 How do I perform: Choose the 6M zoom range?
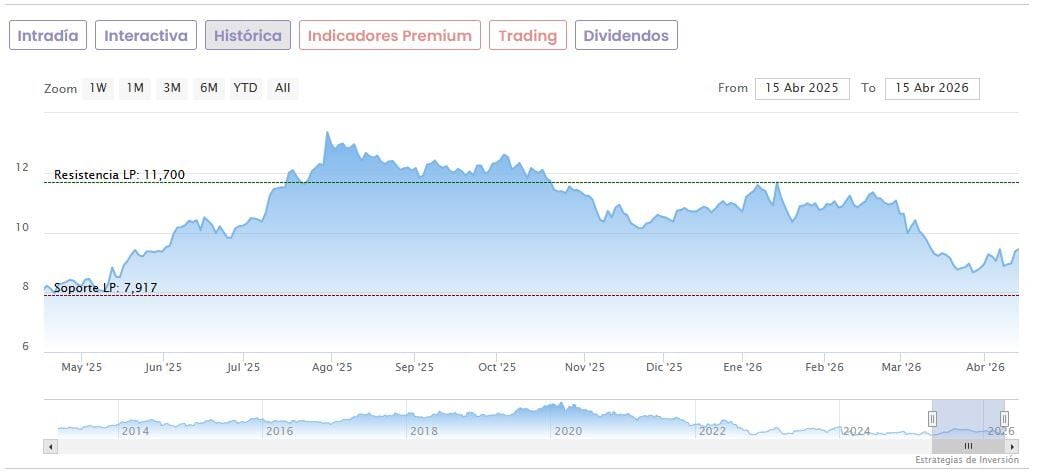pos(208,88)
